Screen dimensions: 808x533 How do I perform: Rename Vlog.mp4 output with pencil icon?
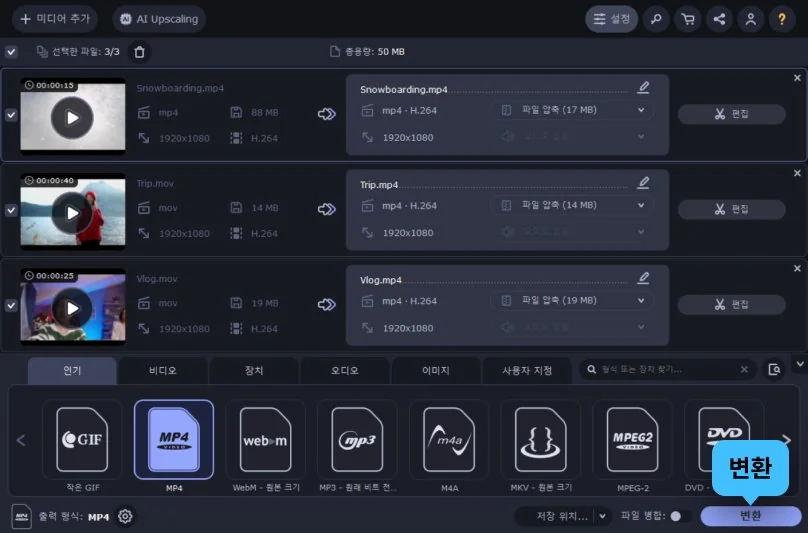[x=643, y=278]
